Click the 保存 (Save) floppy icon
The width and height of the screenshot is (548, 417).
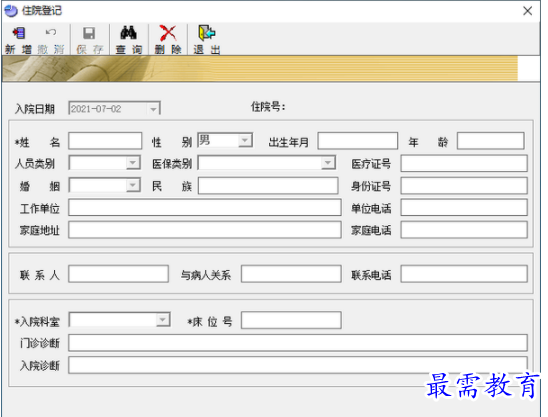tap(89, 34)
